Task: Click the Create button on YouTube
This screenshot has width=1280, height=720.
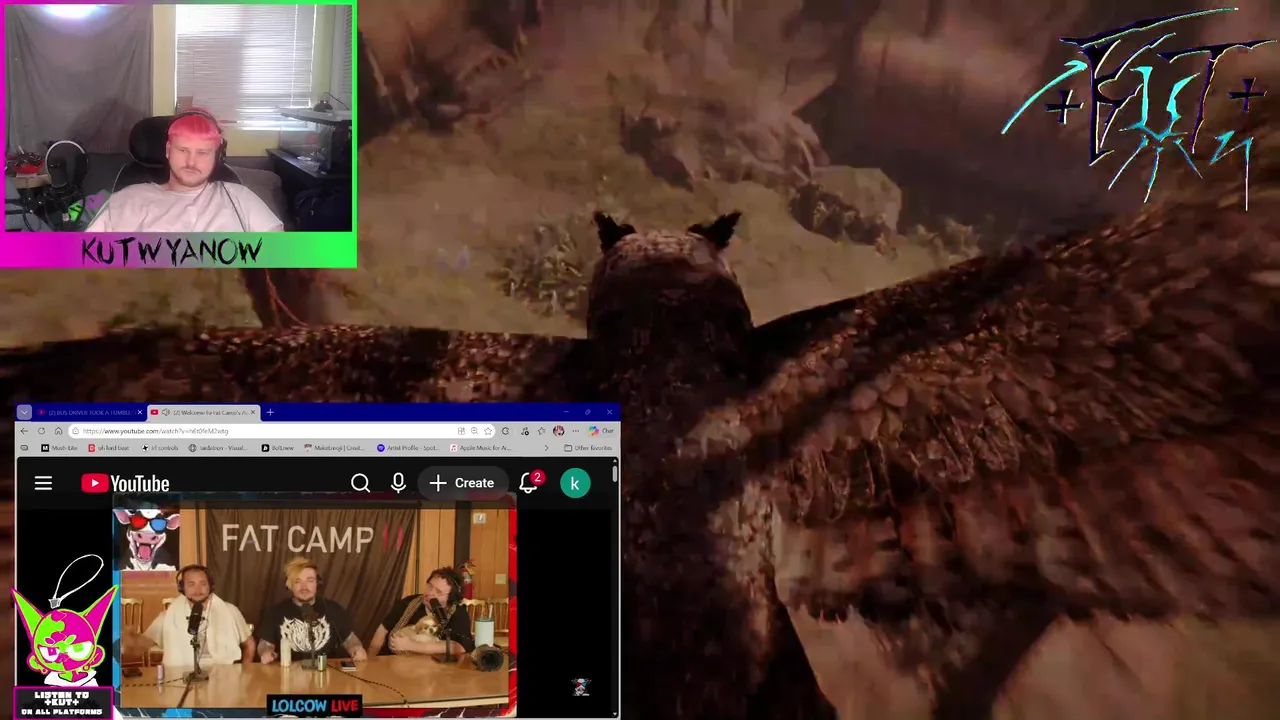Action: 462,483
